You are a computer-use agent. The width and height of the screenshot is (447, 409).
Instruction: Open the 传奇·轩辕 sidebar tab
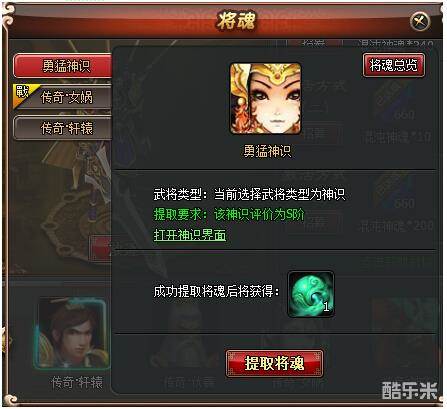click(x=63, y=128)
